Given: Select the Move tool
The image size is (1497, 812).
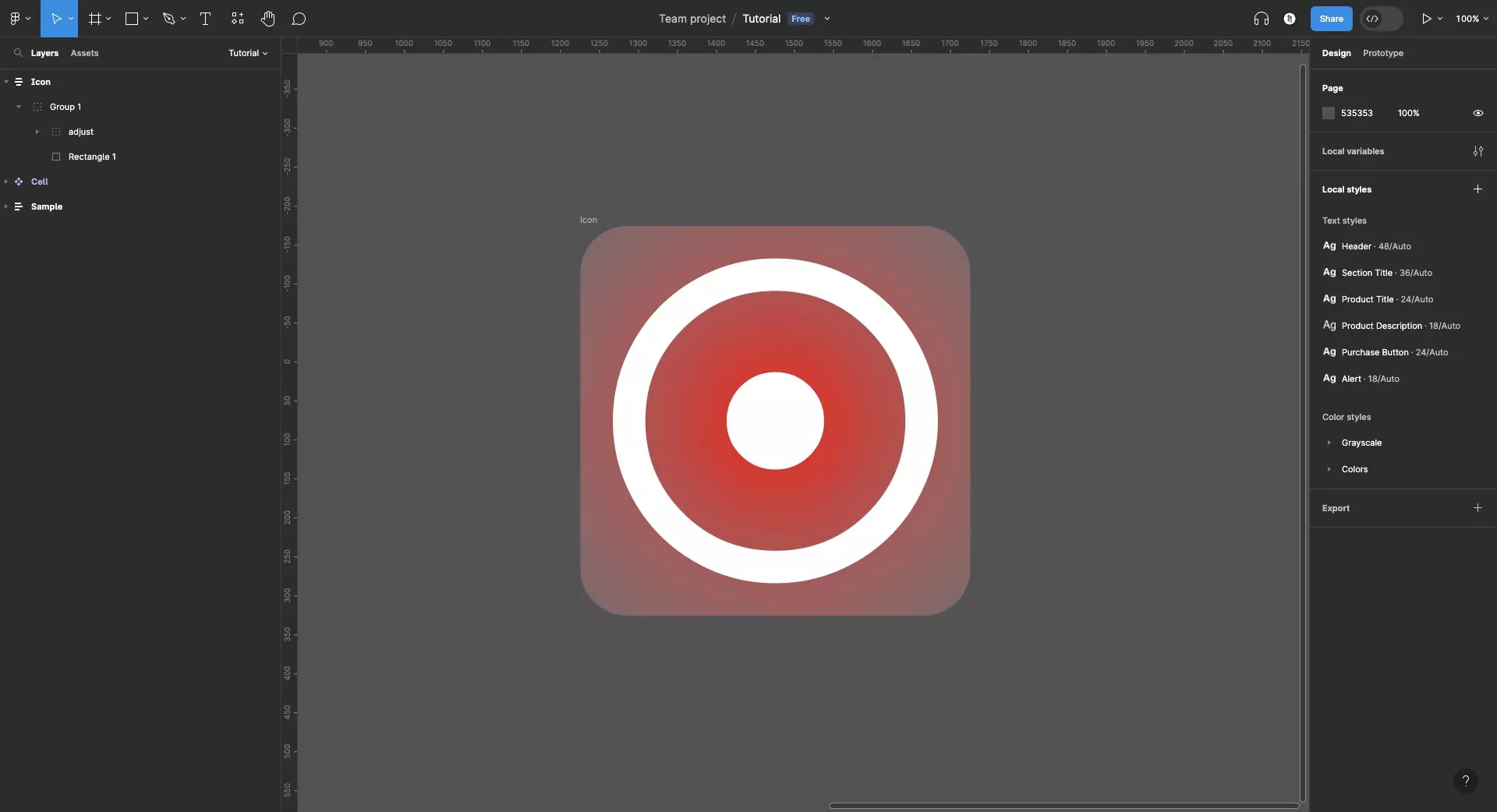Looking at the screenshot, I should (x=56, y=19).
